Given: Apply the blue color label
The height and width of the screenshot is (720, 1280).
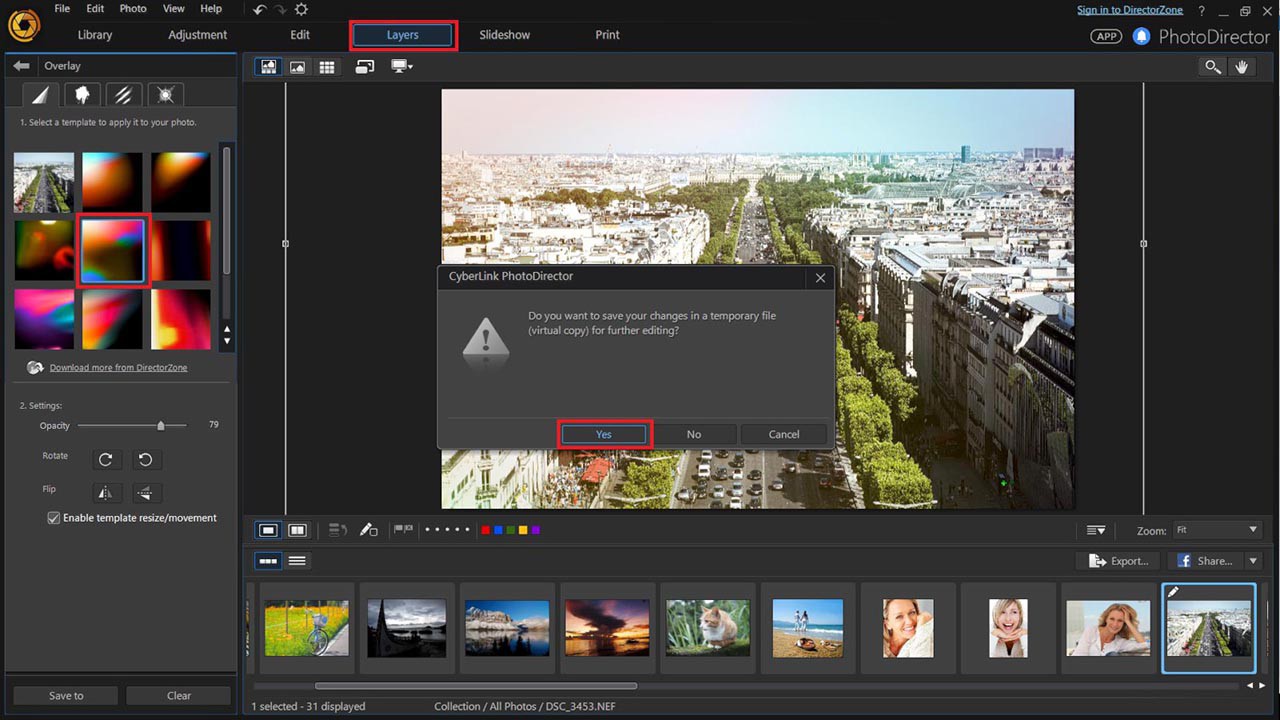Looking at the screenshot, I should coord(498,530).
